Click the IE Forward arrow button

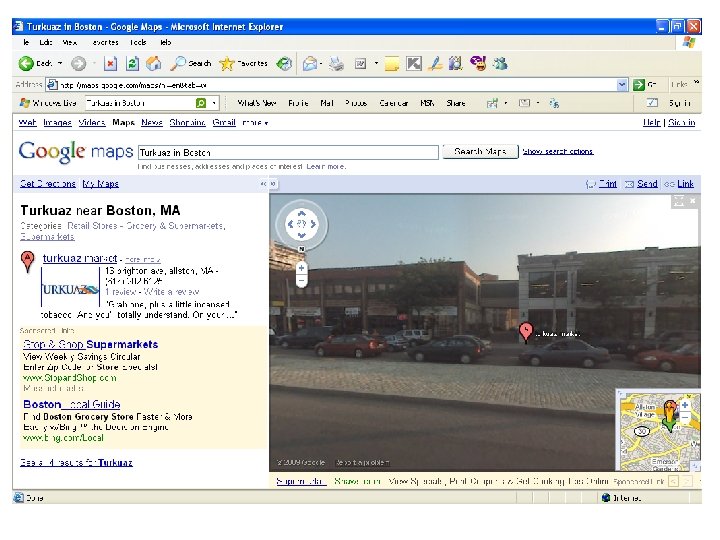coord(79,63)
